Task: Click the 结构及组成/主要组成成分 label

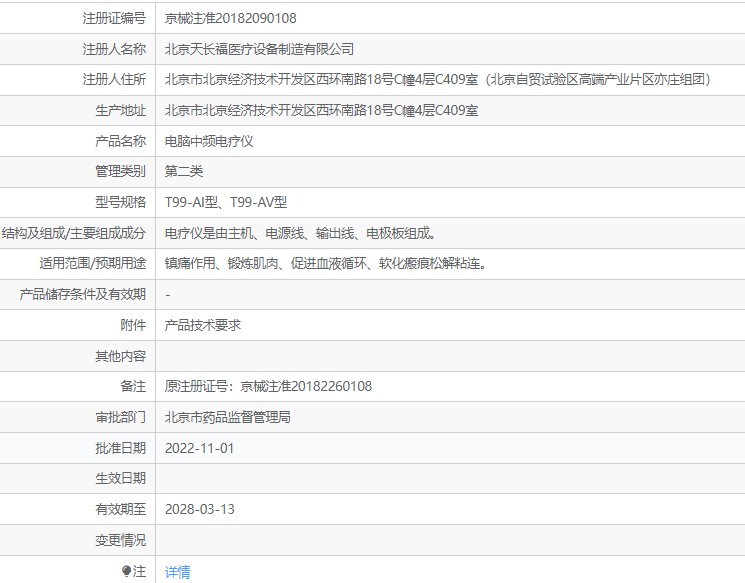Action: [74, 233]
